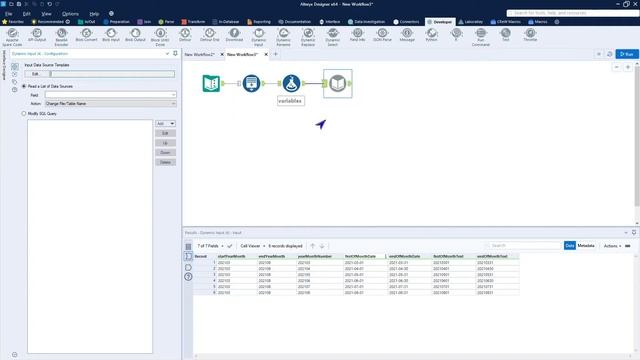Zoom in the canvas with plus button
The height and width of the screenshot is (360, 640).
(628, 67)
